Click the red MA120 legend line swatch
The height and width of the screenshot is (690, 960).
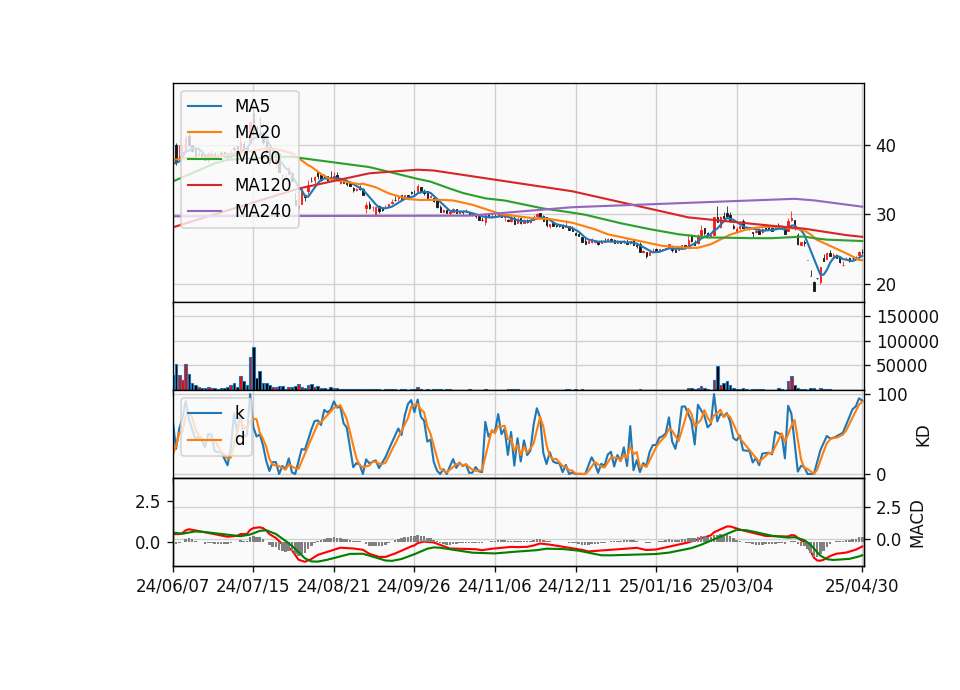point(204,185)
